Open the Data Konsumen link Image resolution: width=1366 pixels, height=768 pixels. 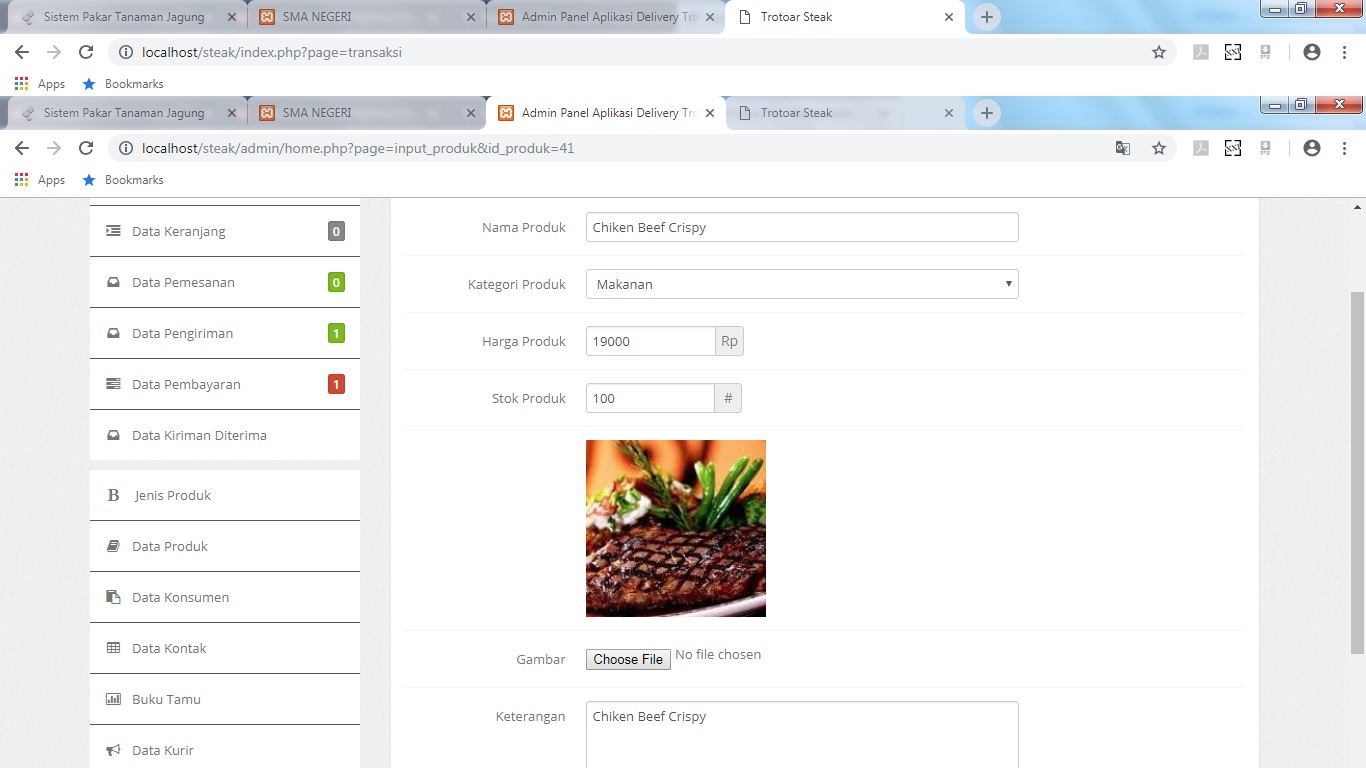(180, 597)
